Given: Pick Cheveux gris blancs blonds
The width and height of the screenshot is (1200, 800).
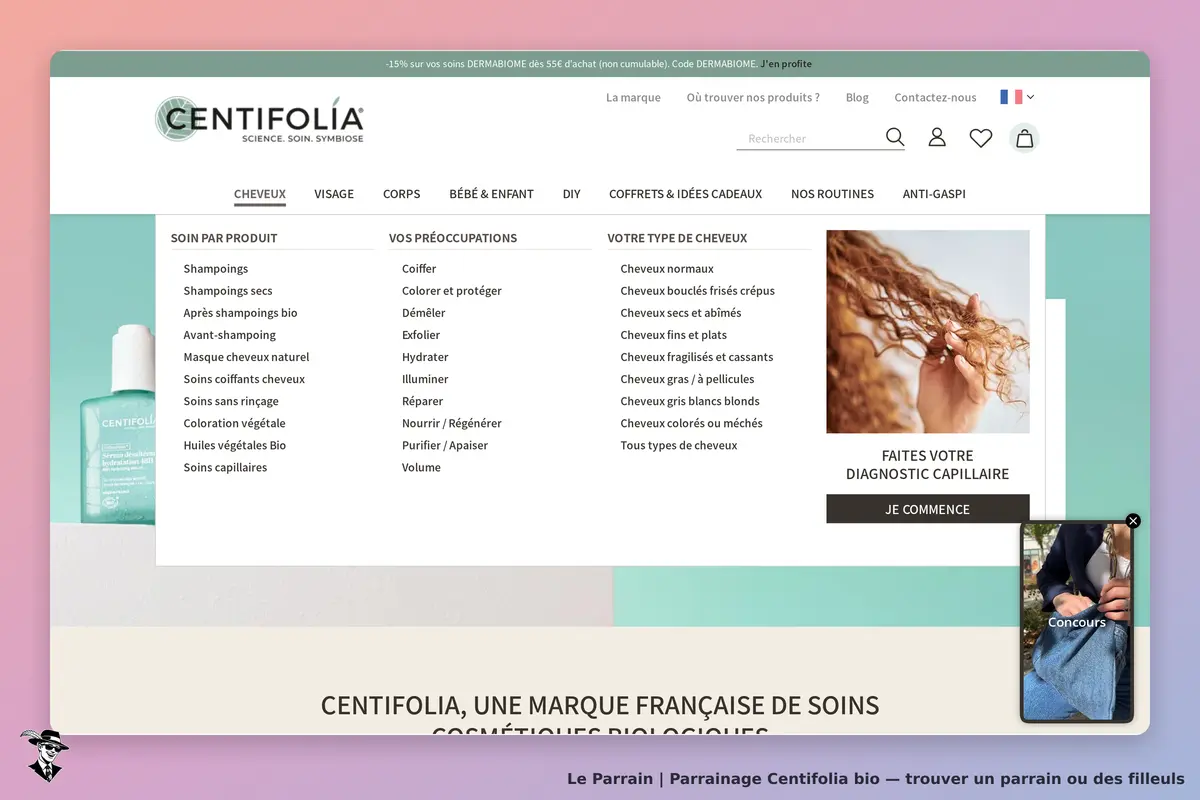Looking at the screenshot, I should click(690, 401).
